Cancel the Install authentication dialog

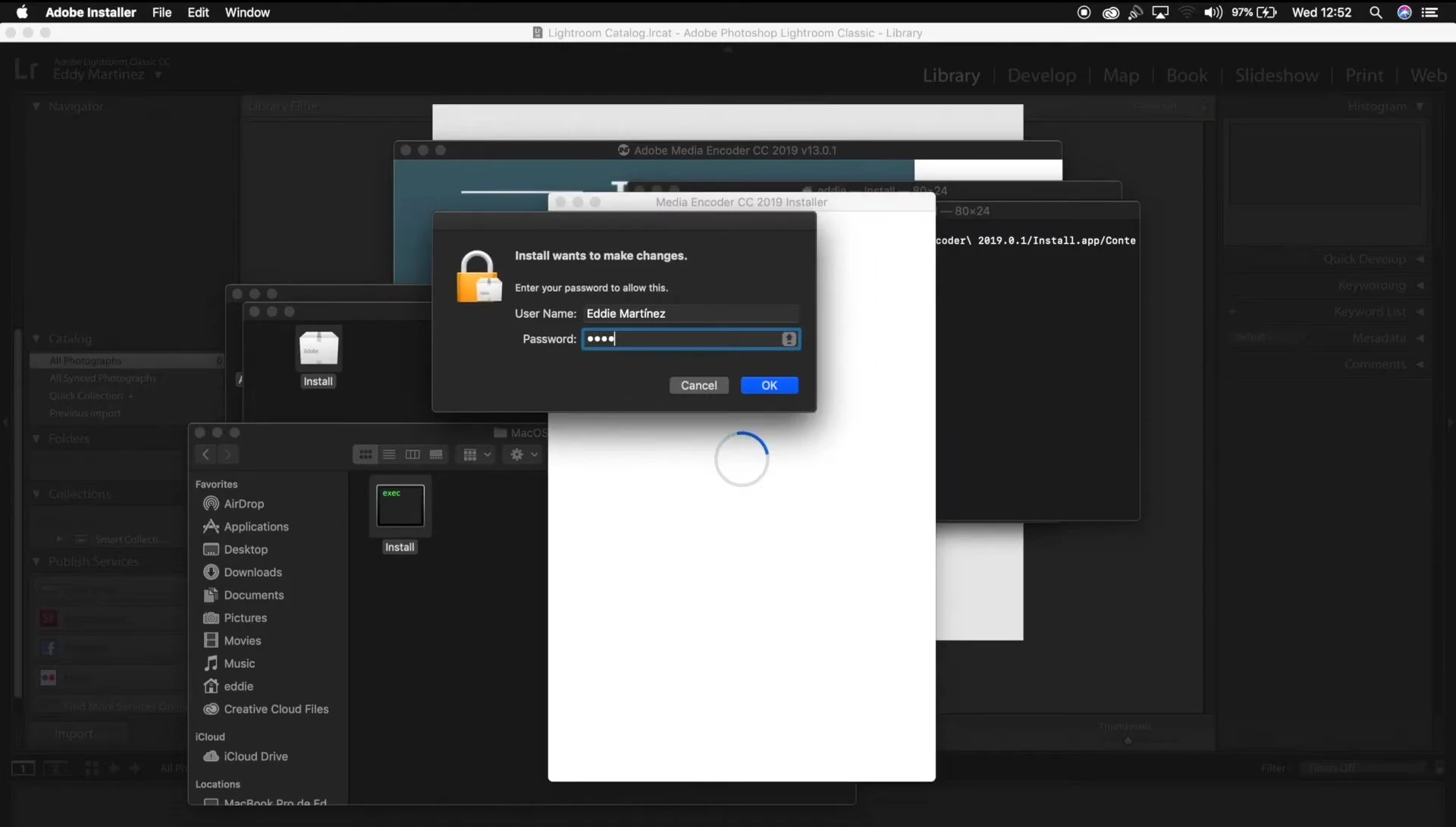(698, 385)
